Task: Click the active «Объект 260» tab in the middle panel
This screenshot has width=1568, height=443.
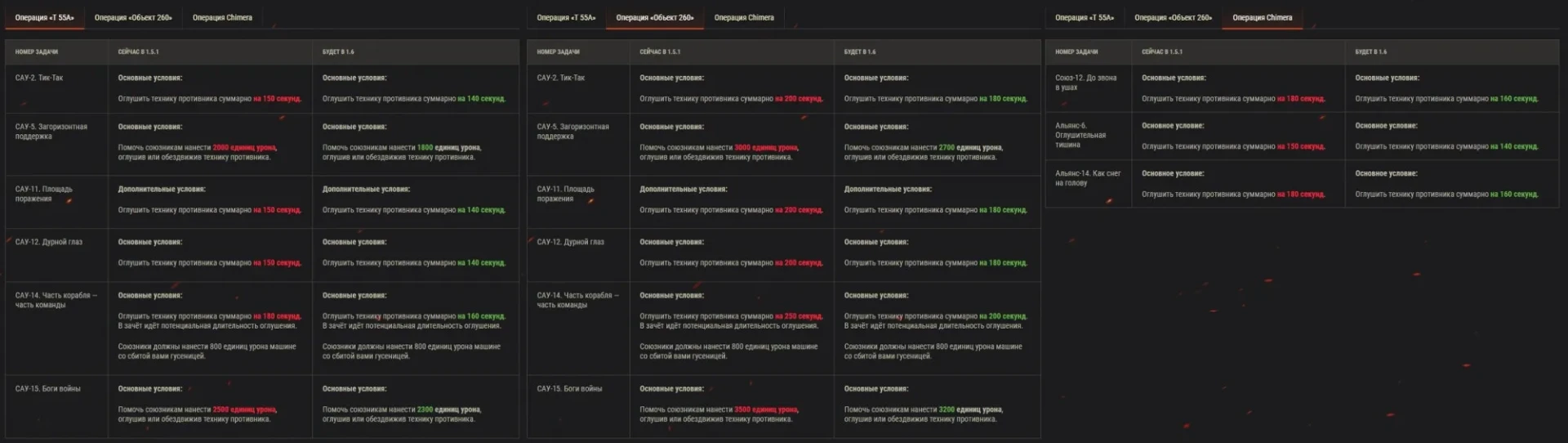Action: pyautogui.click(x=655, y=17)
